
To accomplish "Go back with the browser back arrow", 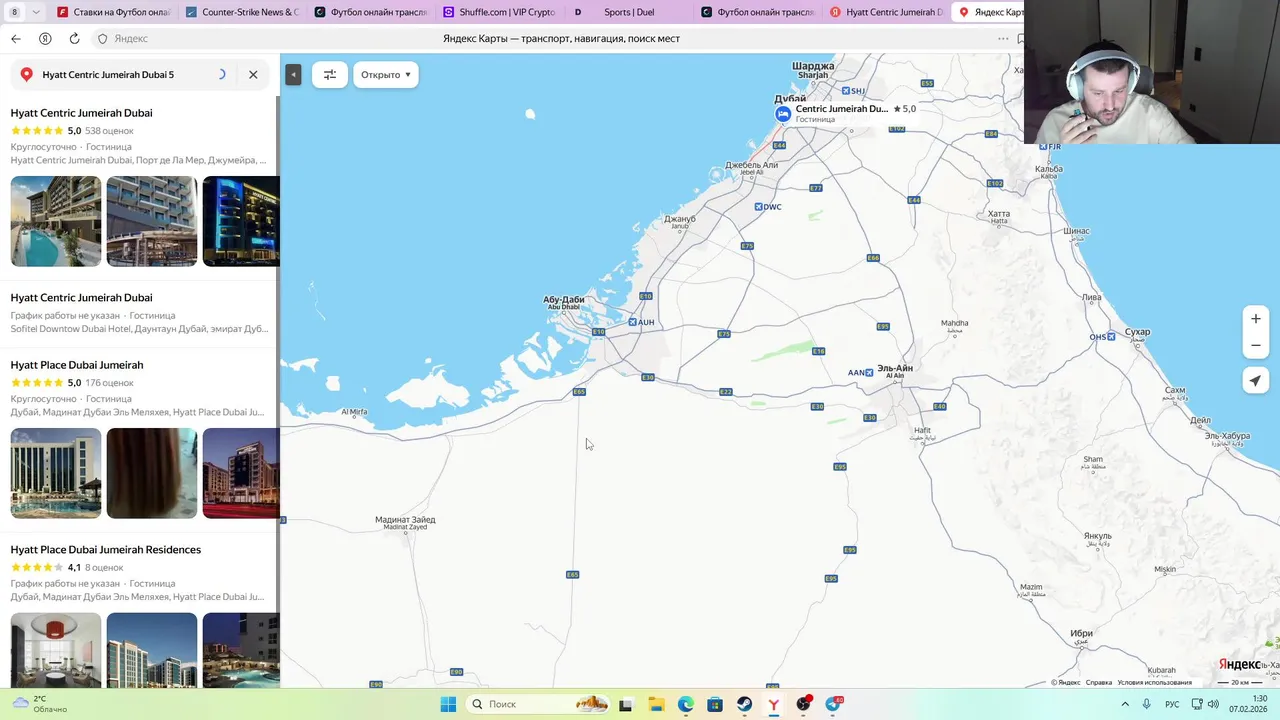I will pyautogui.click(x=15, y=38).
